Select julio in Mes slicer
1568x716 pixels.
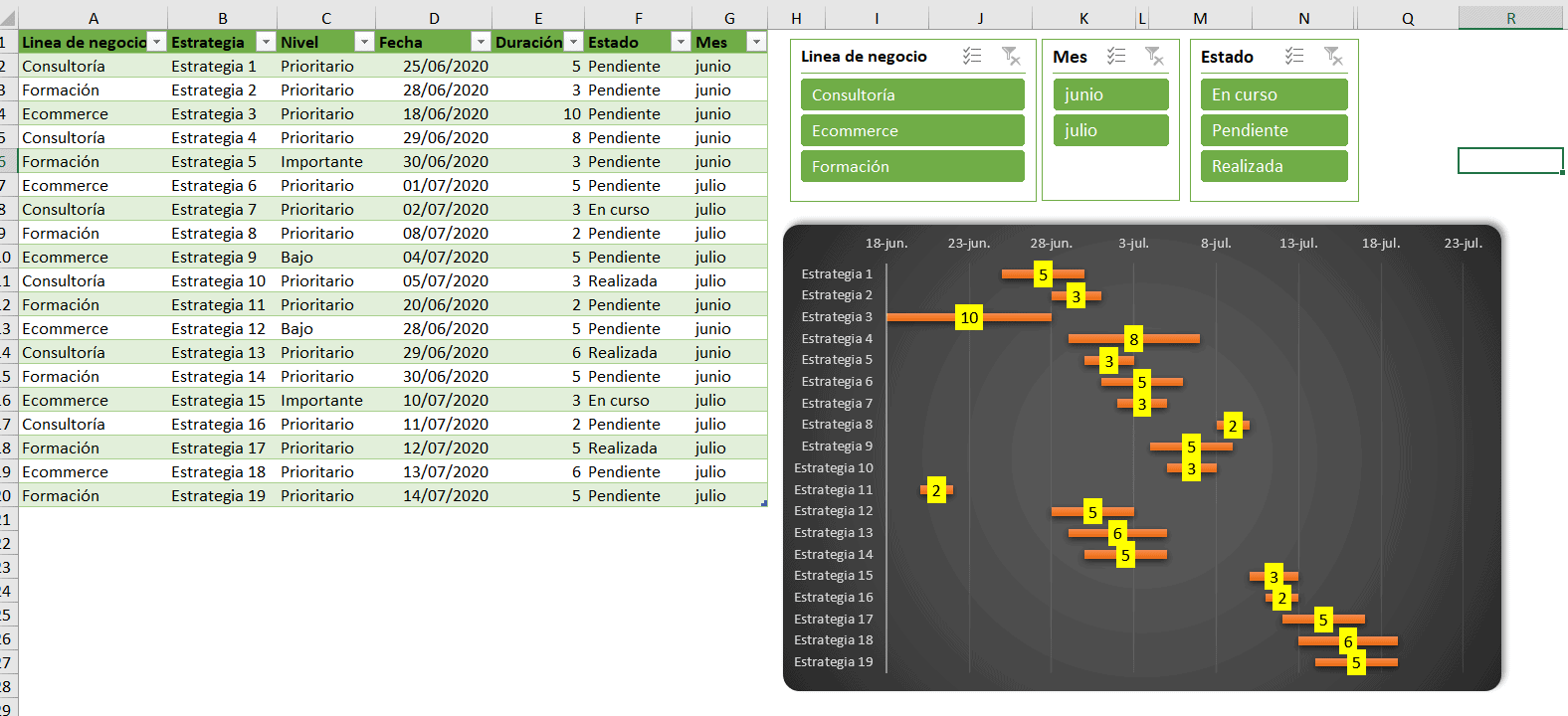(x=1111, y=130)
